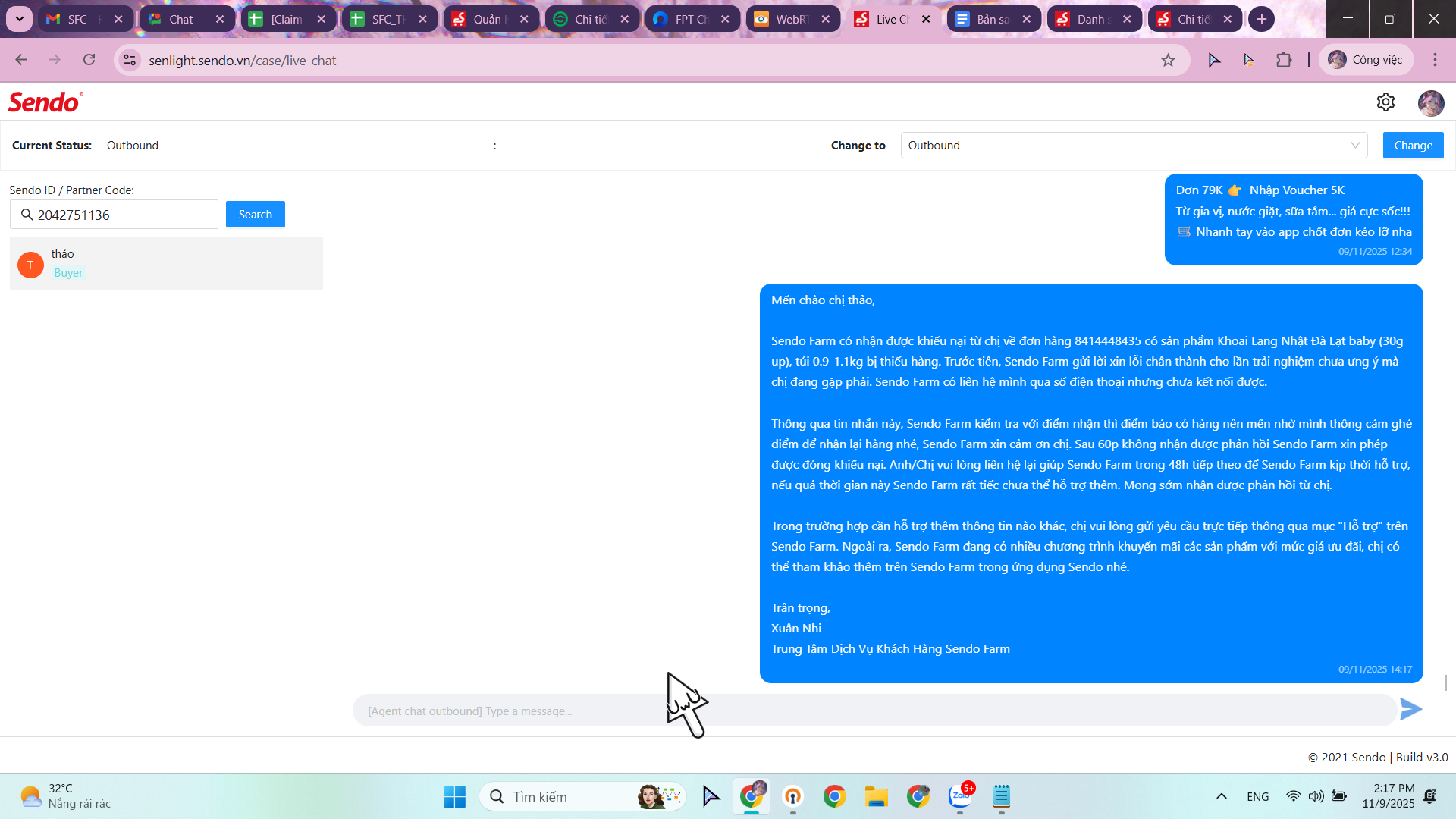View site information icon in address bar

click(130, 60)
